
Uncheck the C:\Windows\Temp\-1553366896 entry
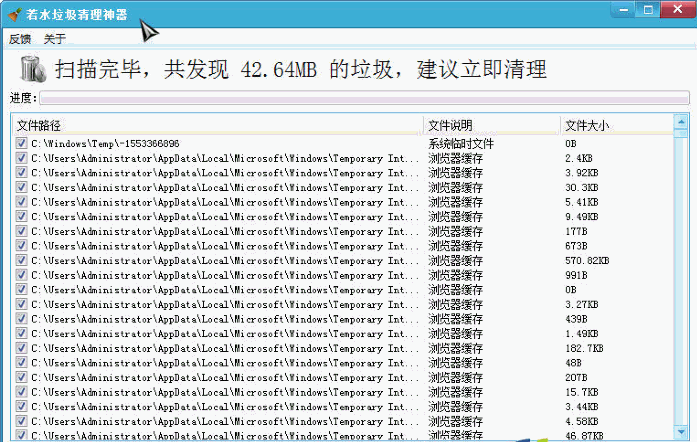(x=21, y=143)
